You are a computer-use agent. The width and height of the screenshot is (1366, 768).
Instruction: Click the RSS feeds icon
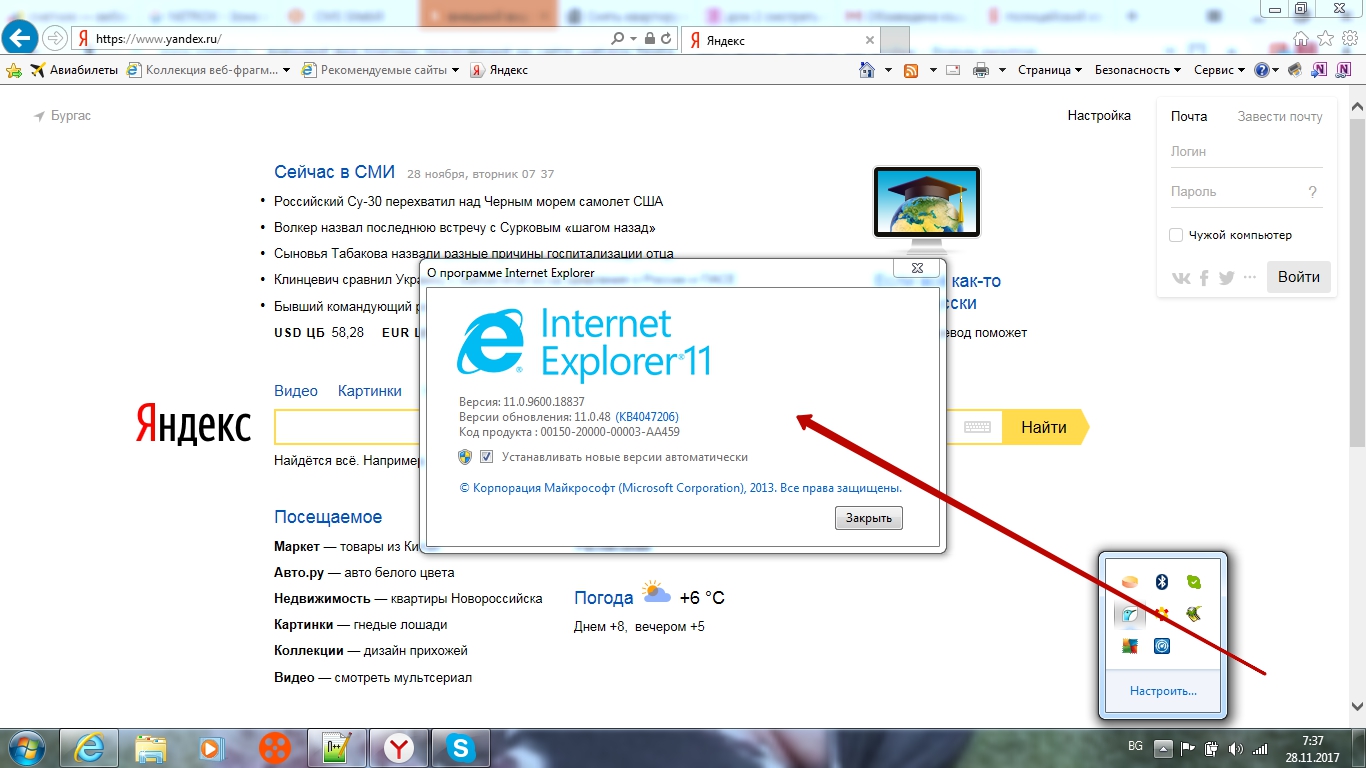coord(911,70)
